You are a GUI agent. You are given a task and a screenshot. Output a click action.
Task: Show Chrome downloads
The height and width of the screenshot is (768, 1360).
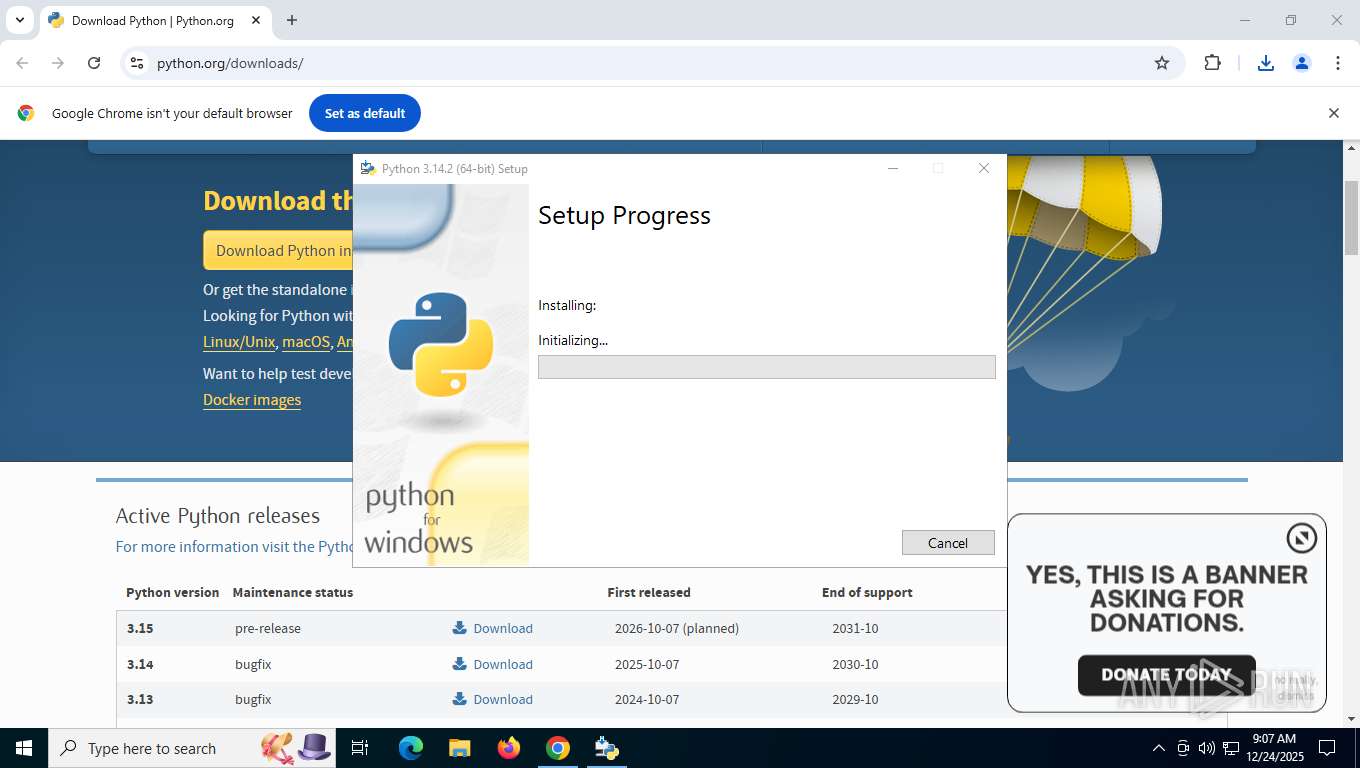1265,63
